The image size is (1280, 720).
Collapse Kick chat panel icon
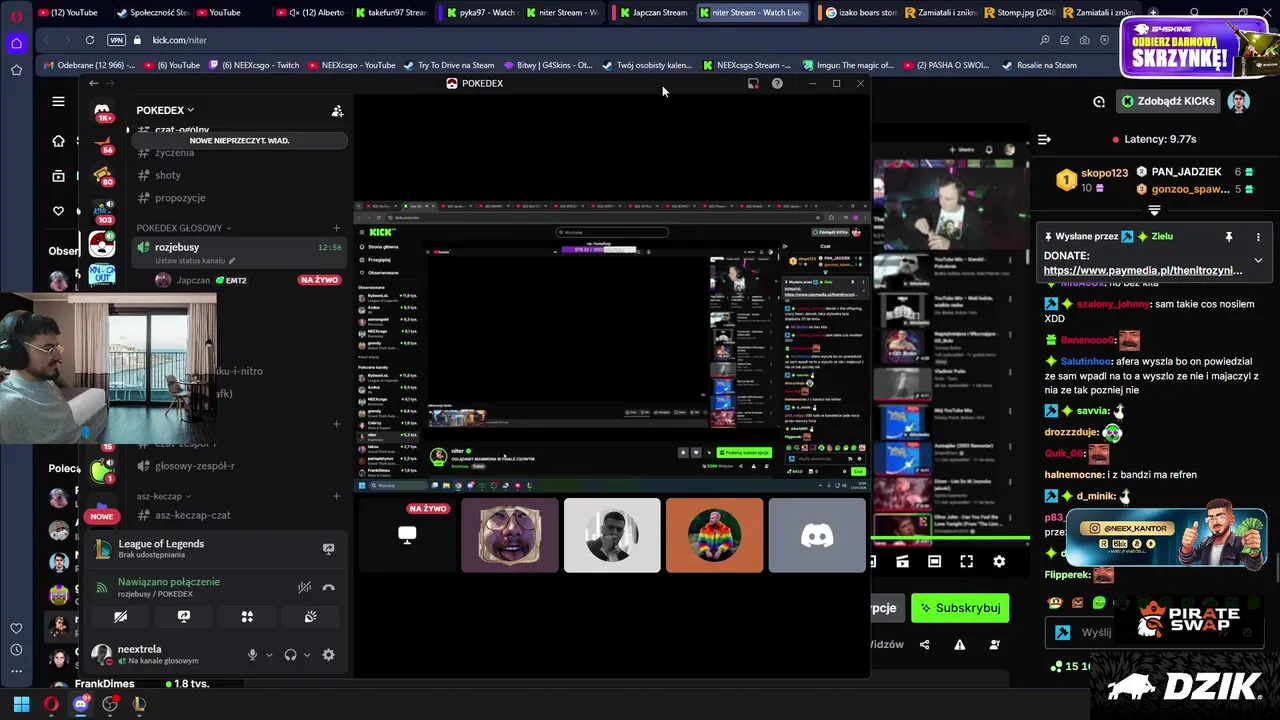click(1044, 139)
